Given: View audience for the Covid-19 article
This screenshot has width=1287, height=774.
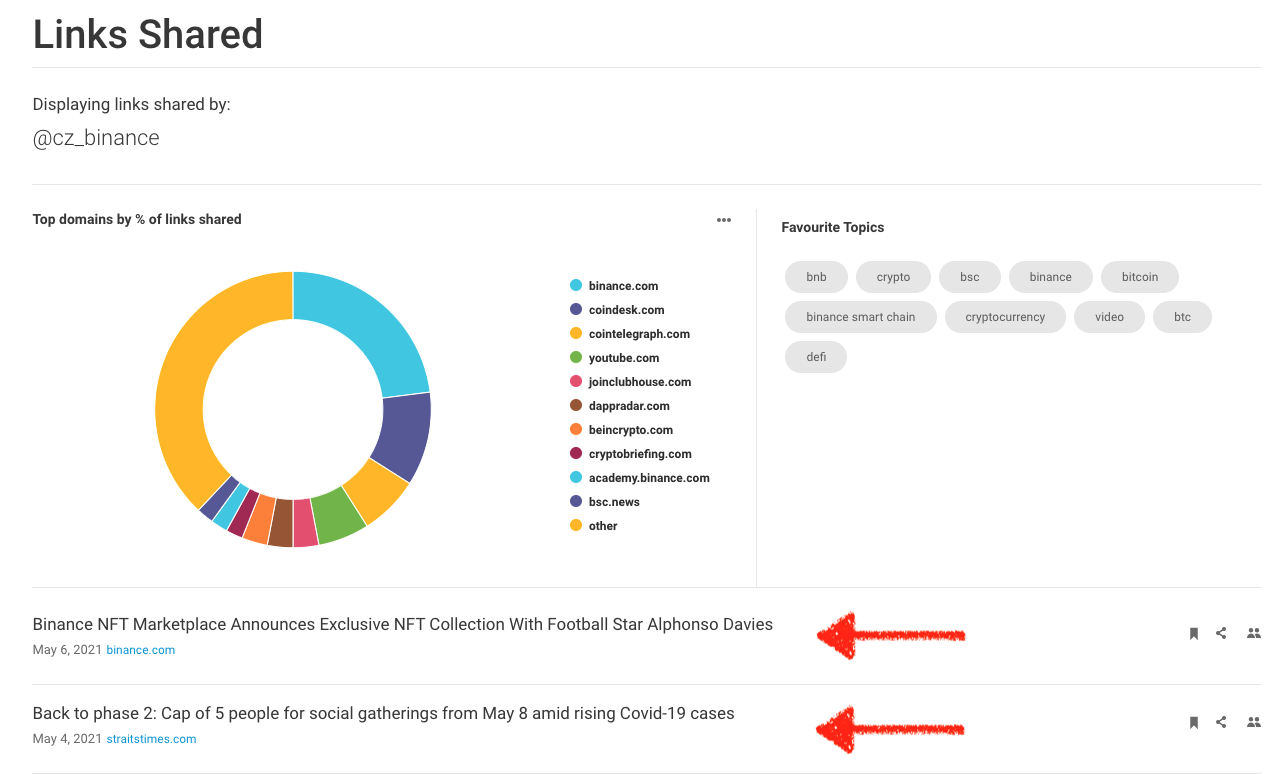Looking at the screenshot, I should 1253,721.
